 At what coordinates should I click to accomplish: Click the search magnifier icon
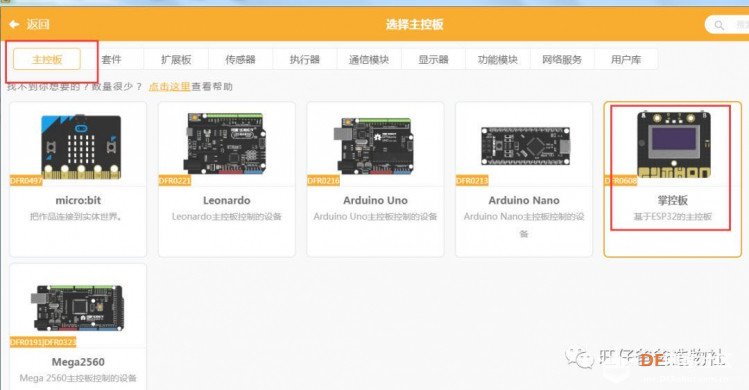point(719,25)
